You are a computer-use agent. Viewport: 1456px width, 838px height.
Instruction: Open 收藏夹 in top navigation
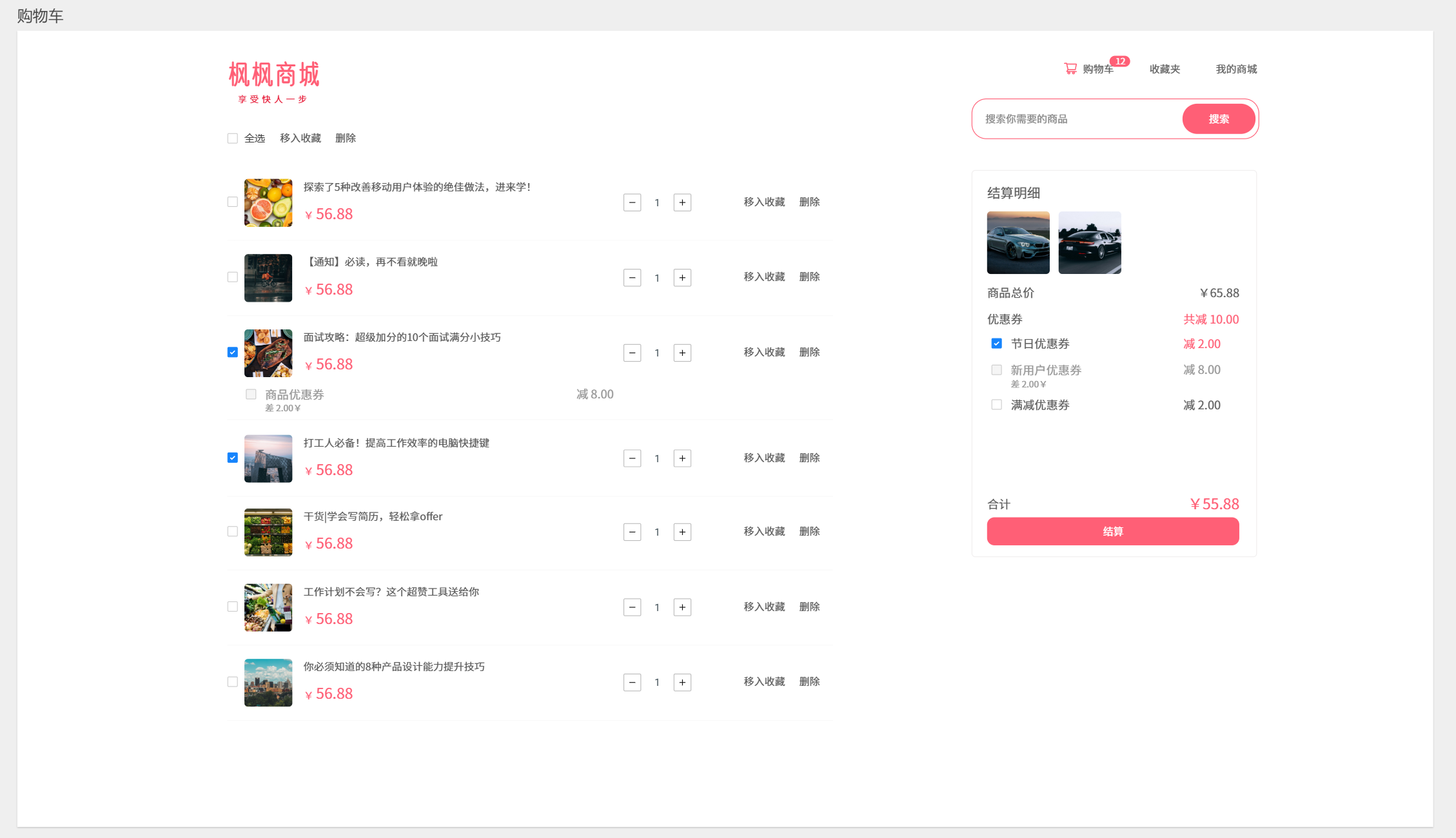(x=1165, y=69)
